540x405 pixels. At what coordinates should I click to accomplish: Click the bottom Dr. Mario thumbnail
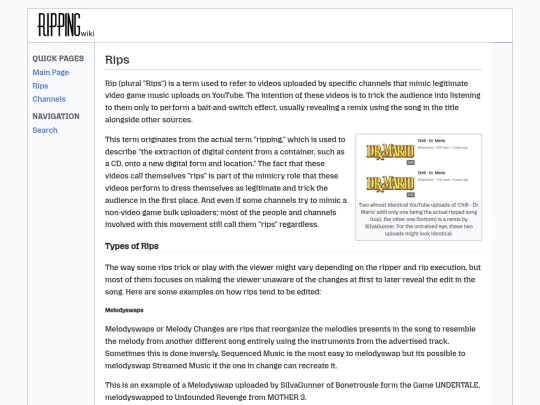pos(390,184)
